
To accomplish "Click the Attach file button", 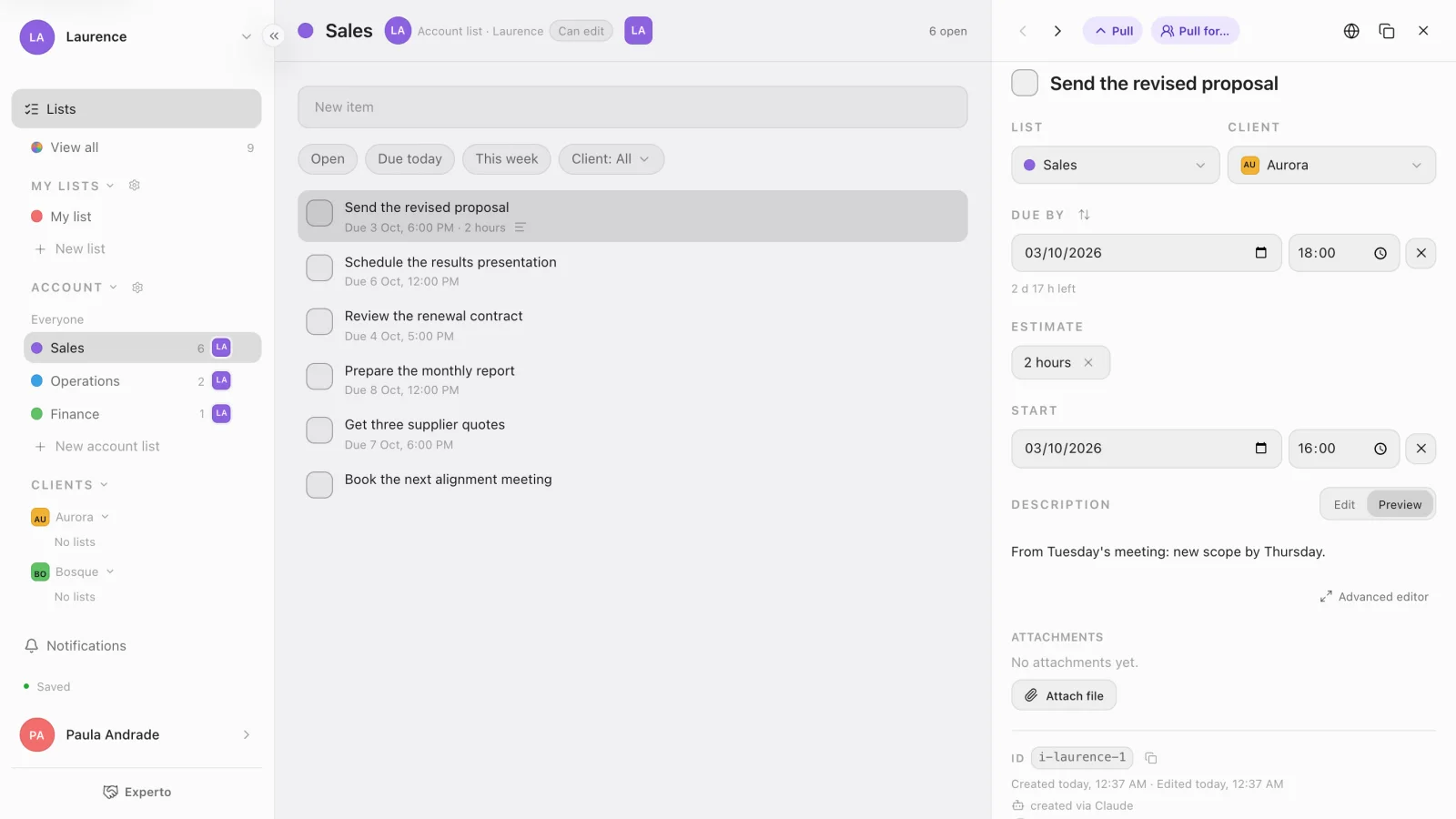I will [x=1064, y=695].
